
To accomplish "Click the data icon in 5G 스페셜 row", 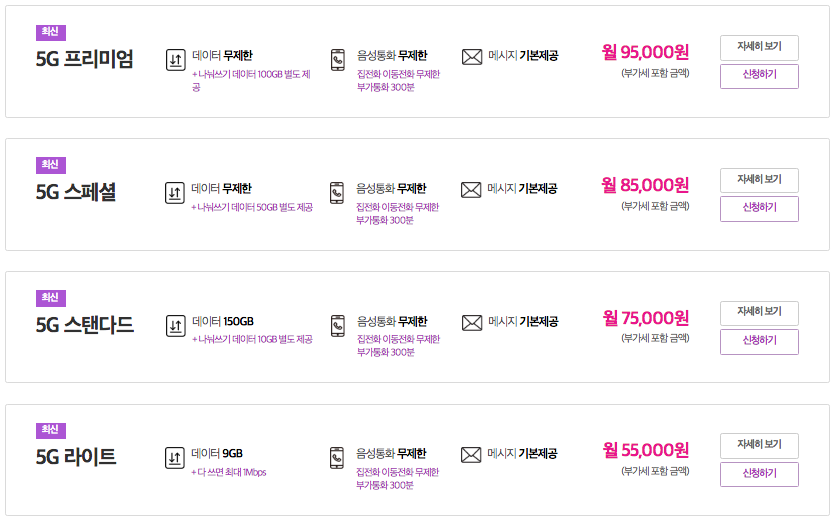I will [175, 193].
